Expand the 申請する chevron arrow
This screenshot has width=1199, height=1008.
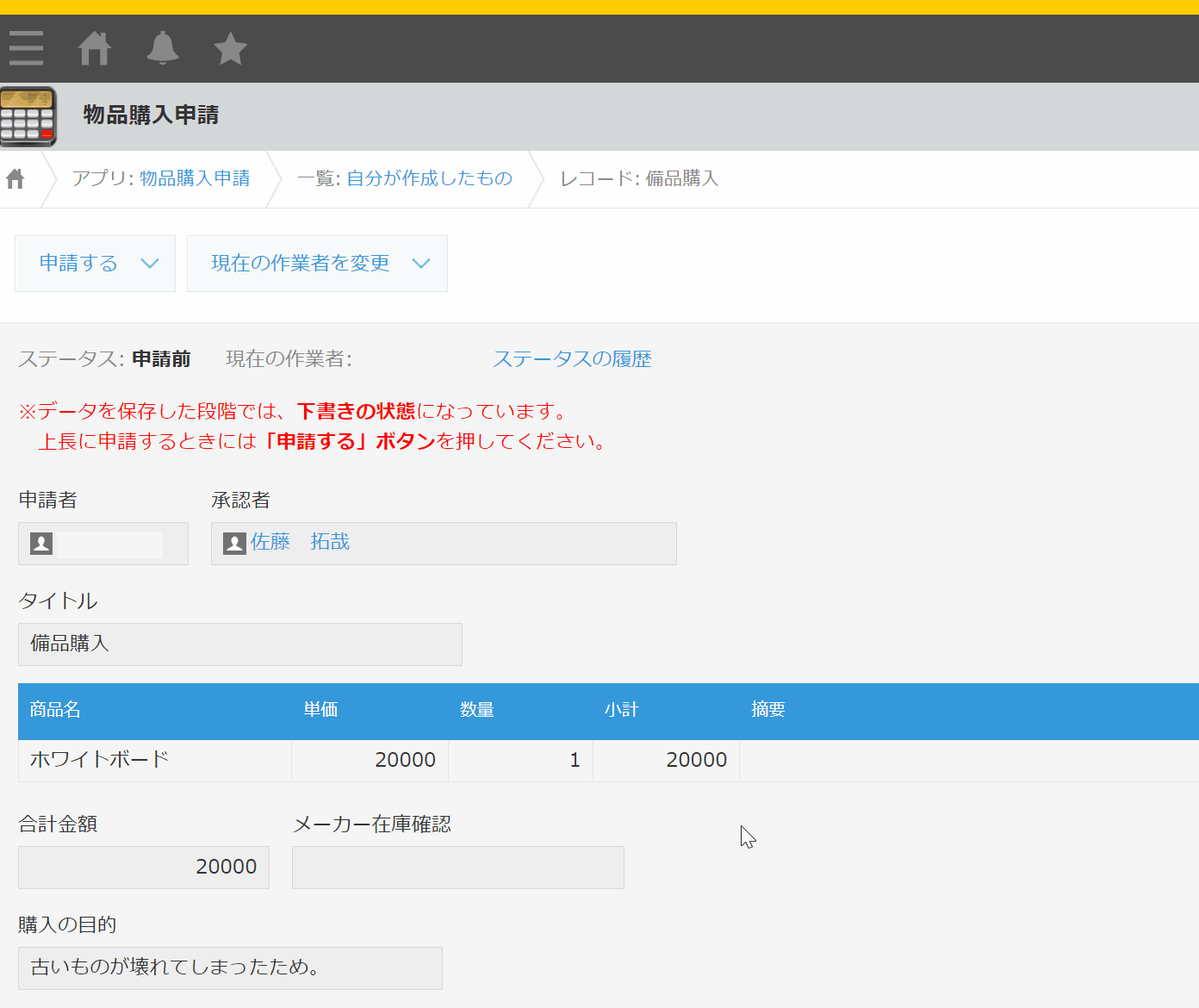tap(150, 264)
